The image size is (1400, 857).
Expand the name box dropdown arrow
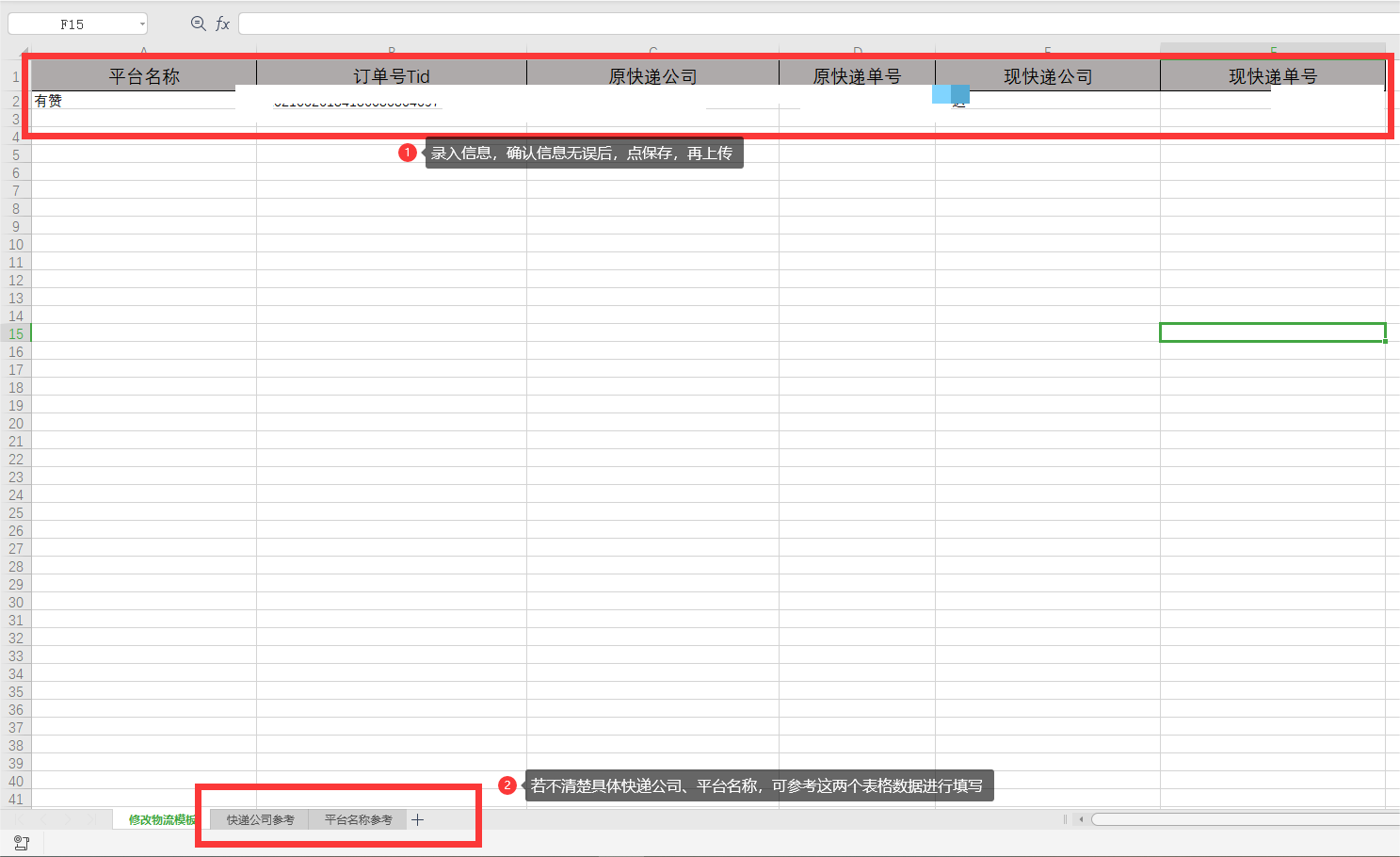click(x=142, y=24)
